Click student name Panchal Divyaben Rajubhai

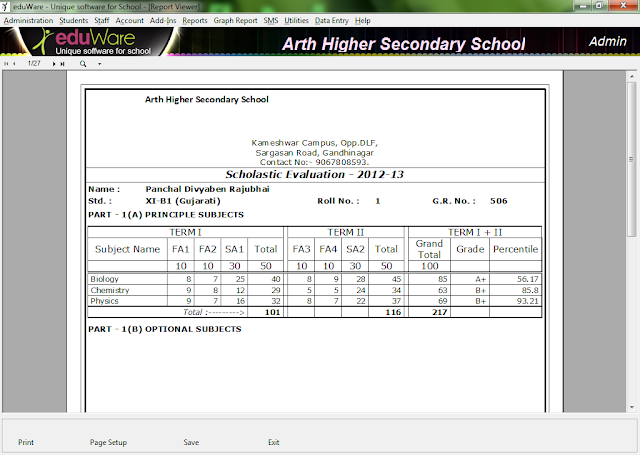pos(207,189)
